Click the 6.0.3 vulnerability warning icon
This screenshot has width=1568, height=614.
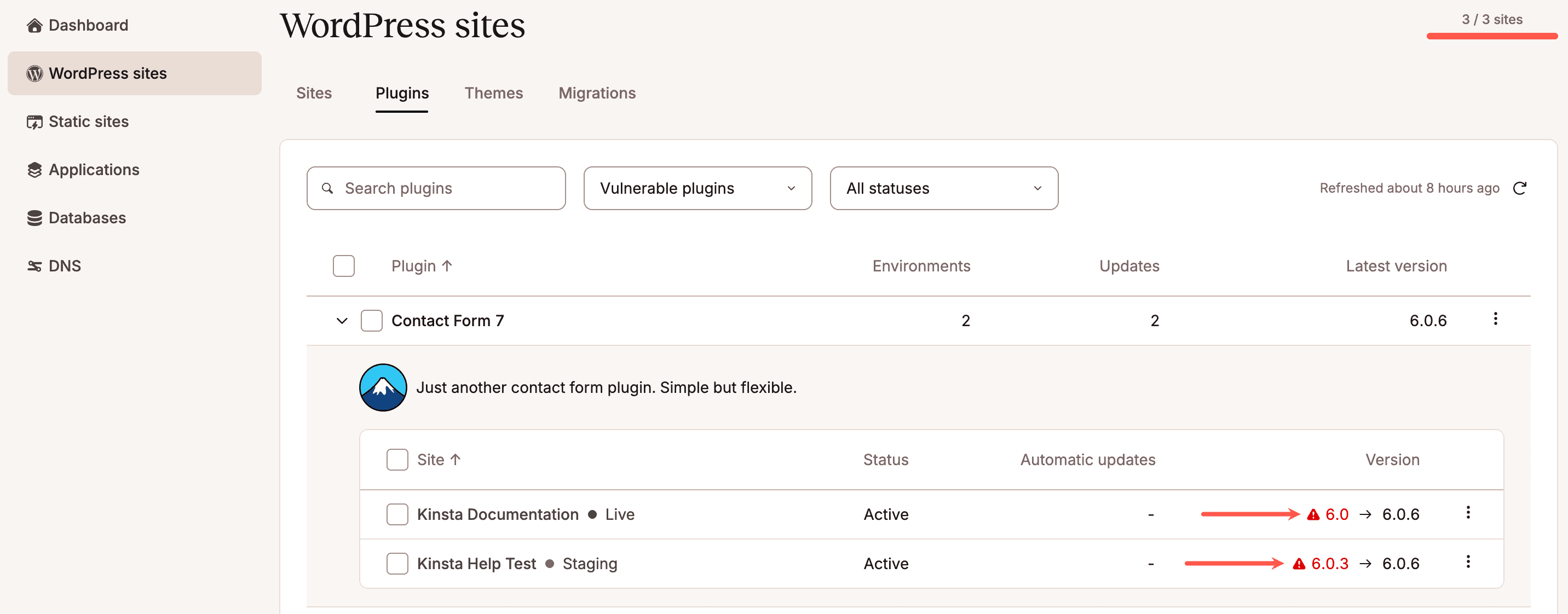(1299, 564)
